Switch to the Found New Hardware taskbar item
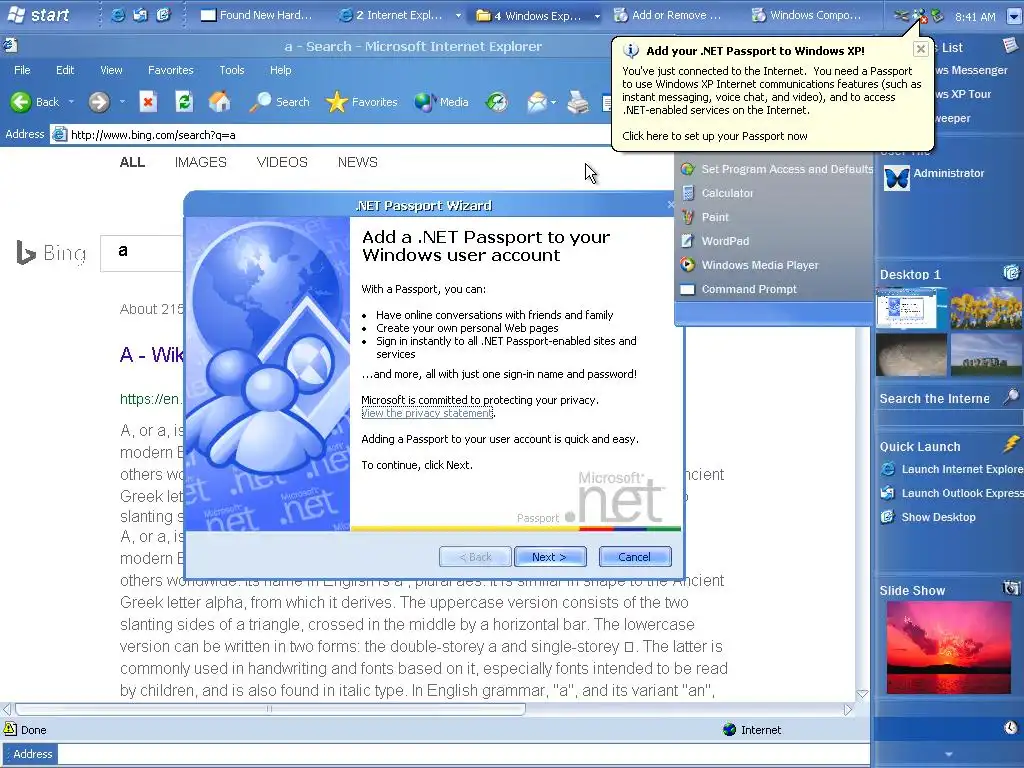The height and width of the screenshot is (768, 1024). [257, 15]
